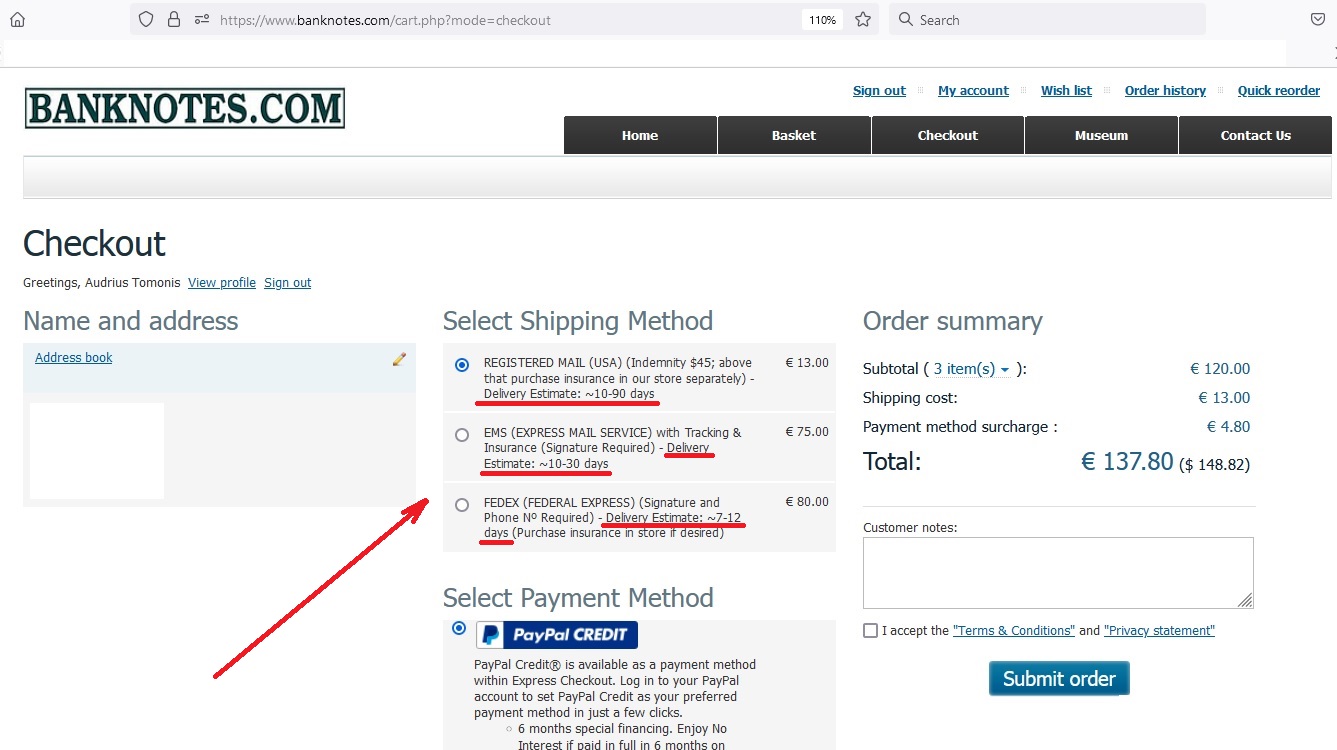Open the Wish list link
The height and width of the screenshot is (750, 1337).
tap(1066, 90)
